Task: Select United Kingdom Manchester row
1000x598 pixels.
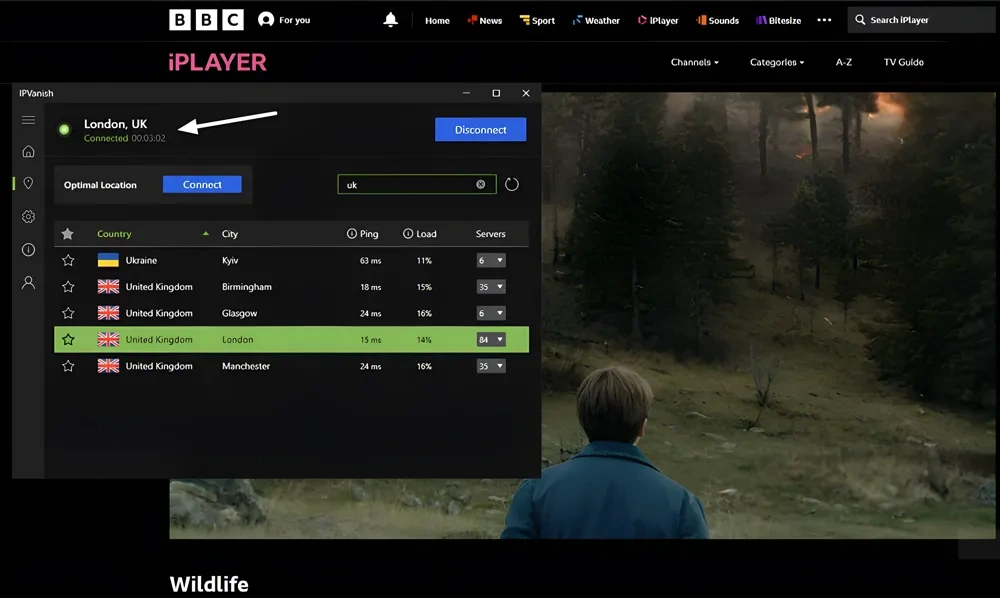Action: click(x=291, y=366)
